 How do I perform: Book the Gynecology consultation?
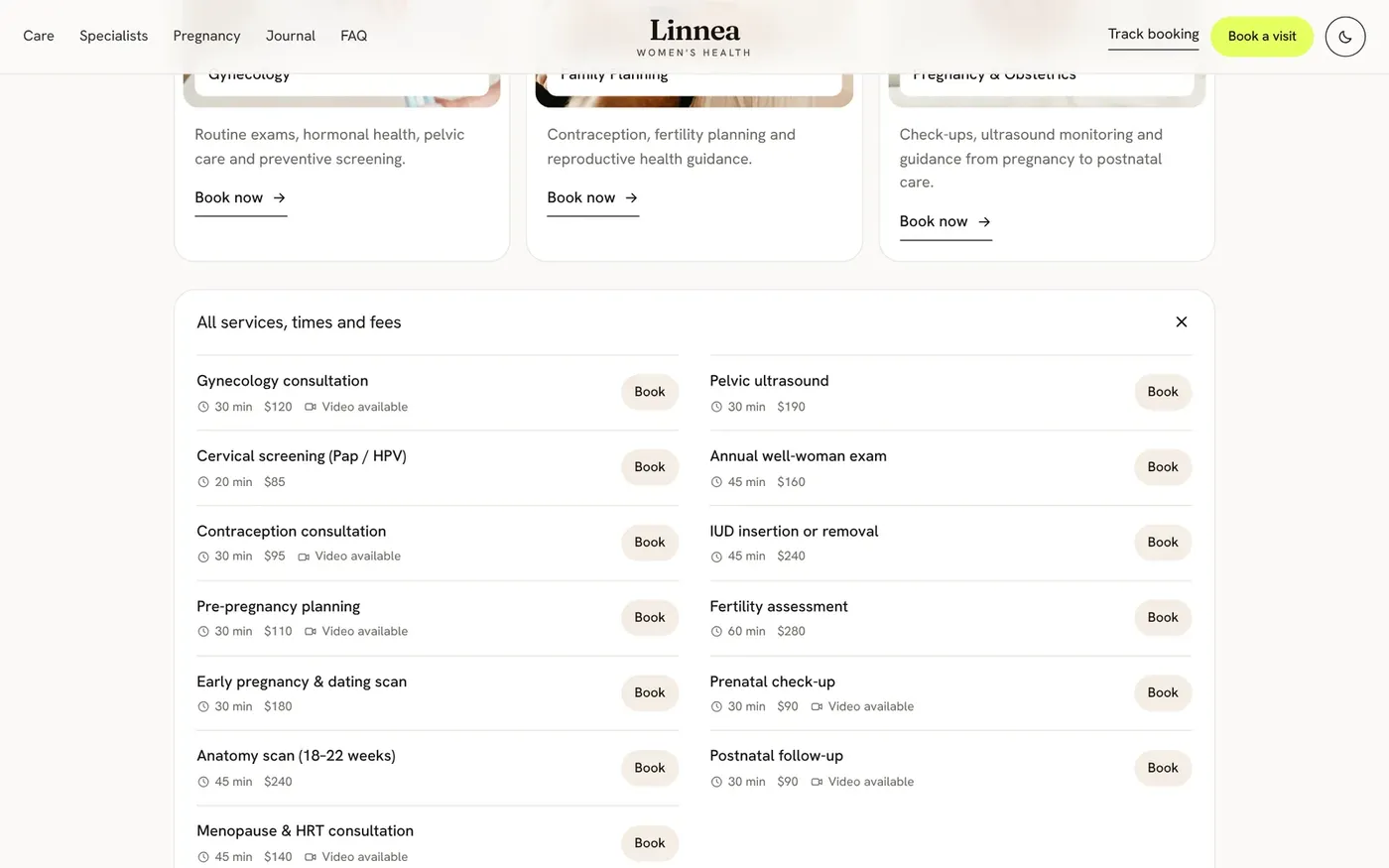(650, 392)
